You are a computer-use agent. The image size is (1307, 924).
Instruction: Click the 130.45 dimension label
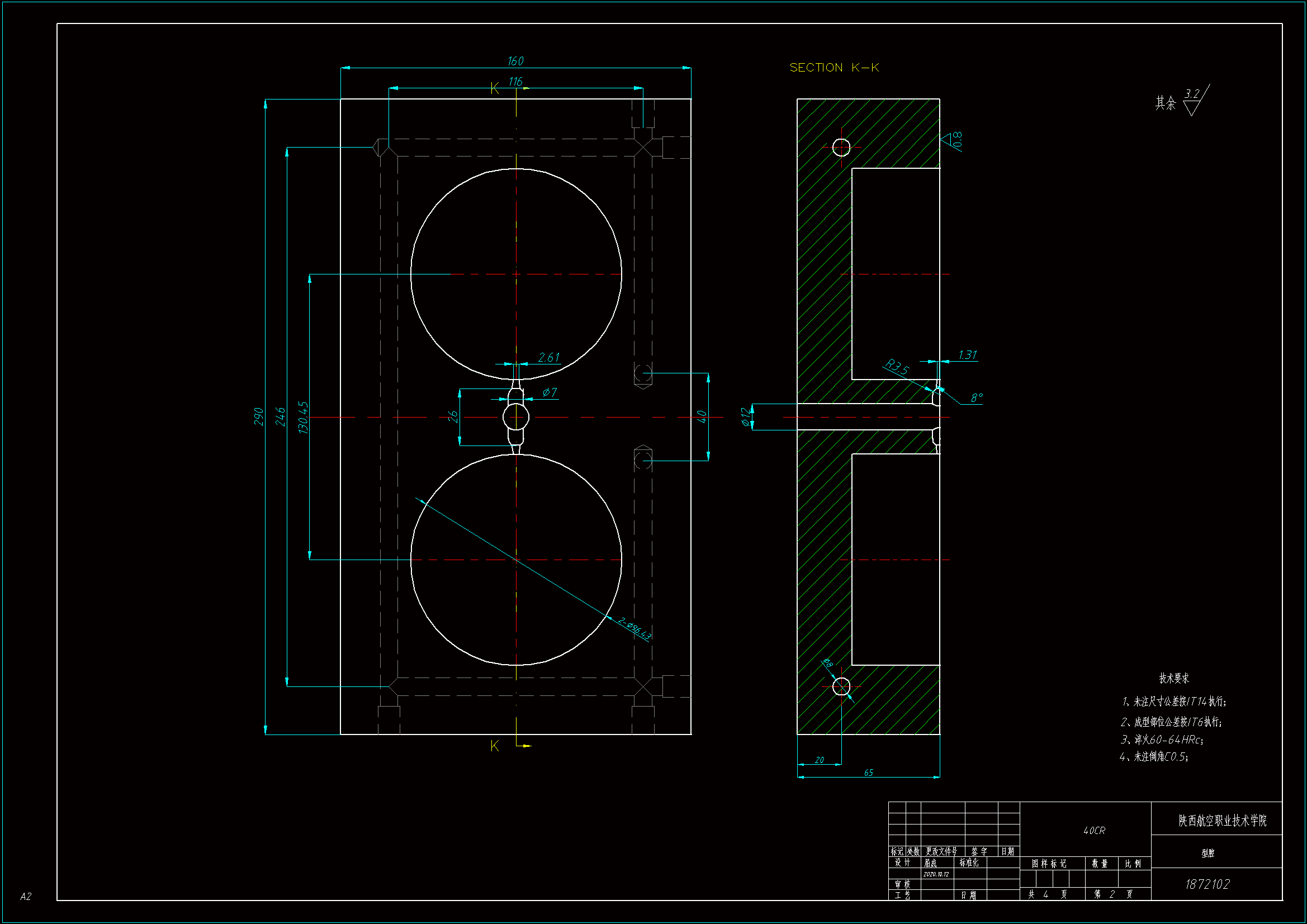[x=303, y=418]
